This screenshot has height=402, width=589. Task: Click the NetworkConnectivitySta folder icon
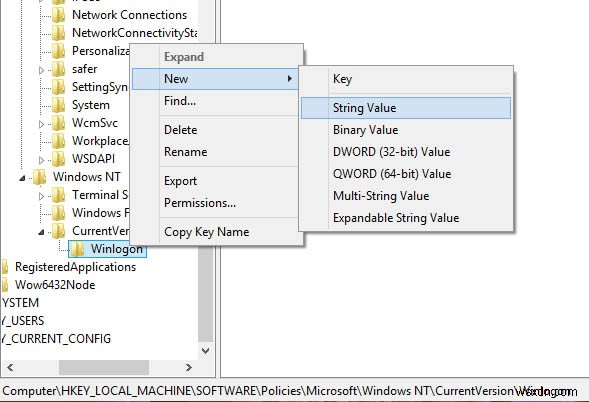[59, 33]
